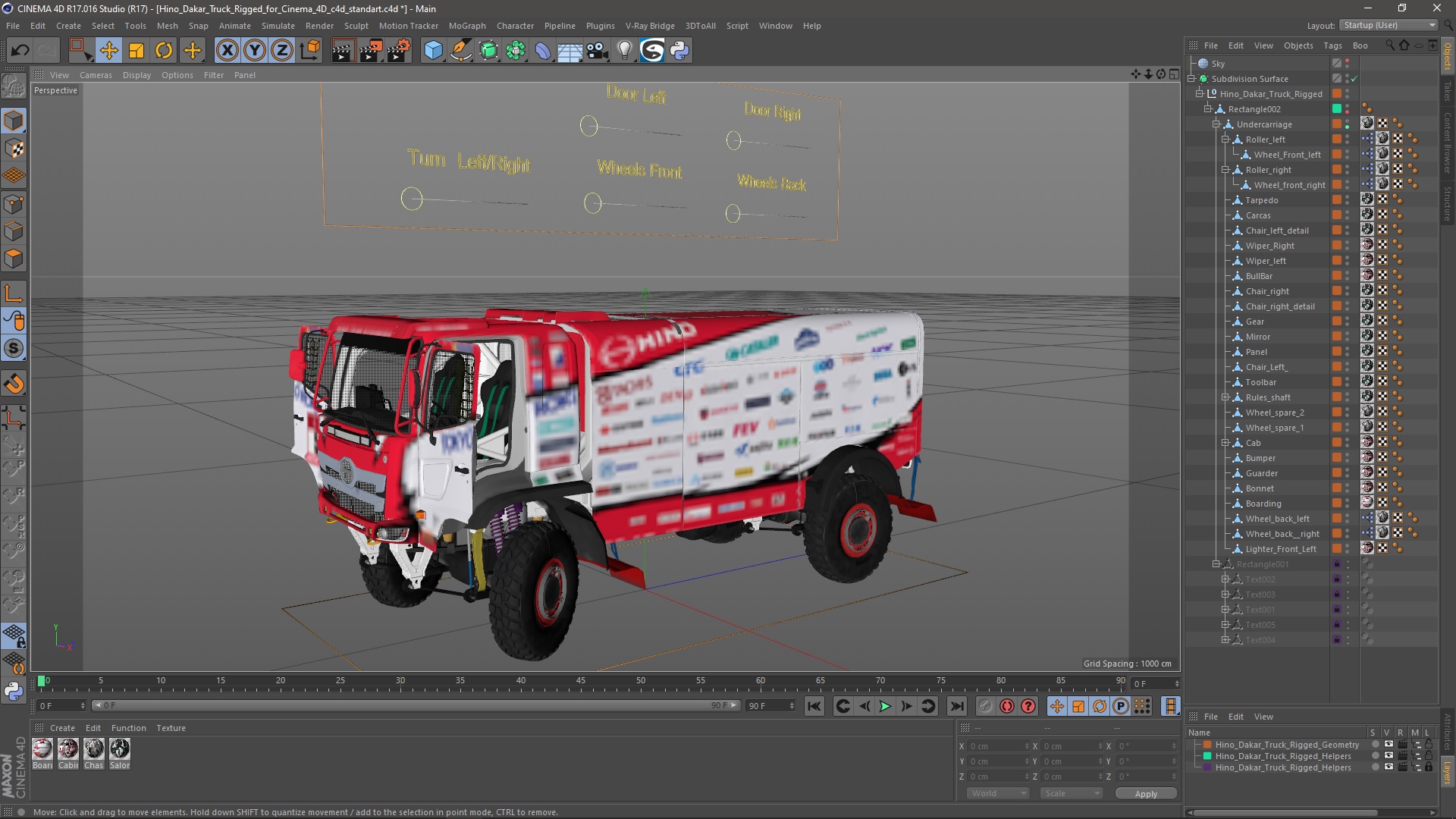Expand the Rules_shaft tree node
Viewport: 1456px width, 819px height.
point(1225,397)
